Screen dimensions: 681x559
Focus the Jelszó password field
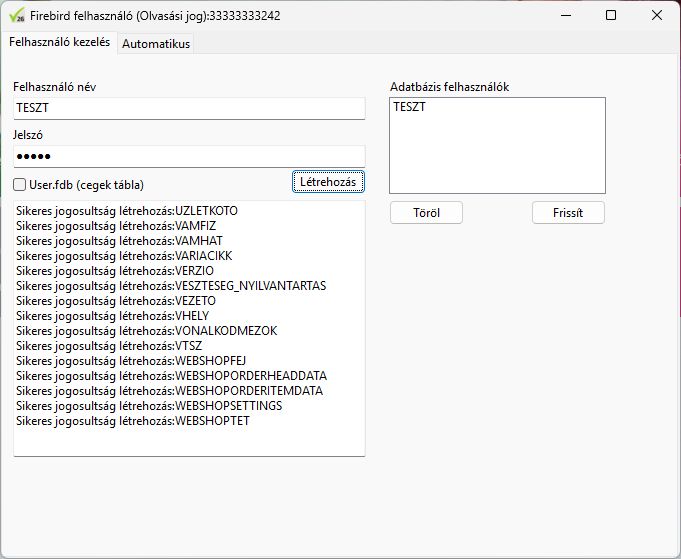pyautogui.click(x=189, y=156)
